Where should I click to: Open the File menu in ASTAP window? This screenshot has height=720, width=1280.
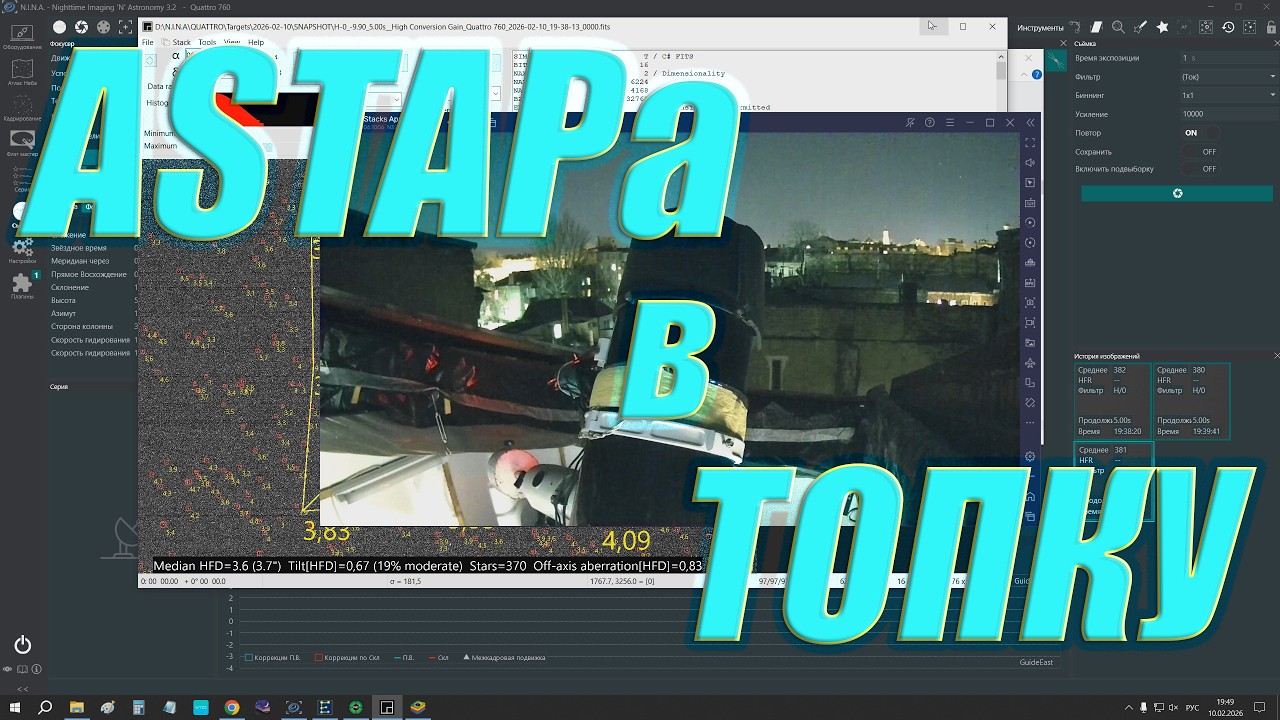click(148, 43)
